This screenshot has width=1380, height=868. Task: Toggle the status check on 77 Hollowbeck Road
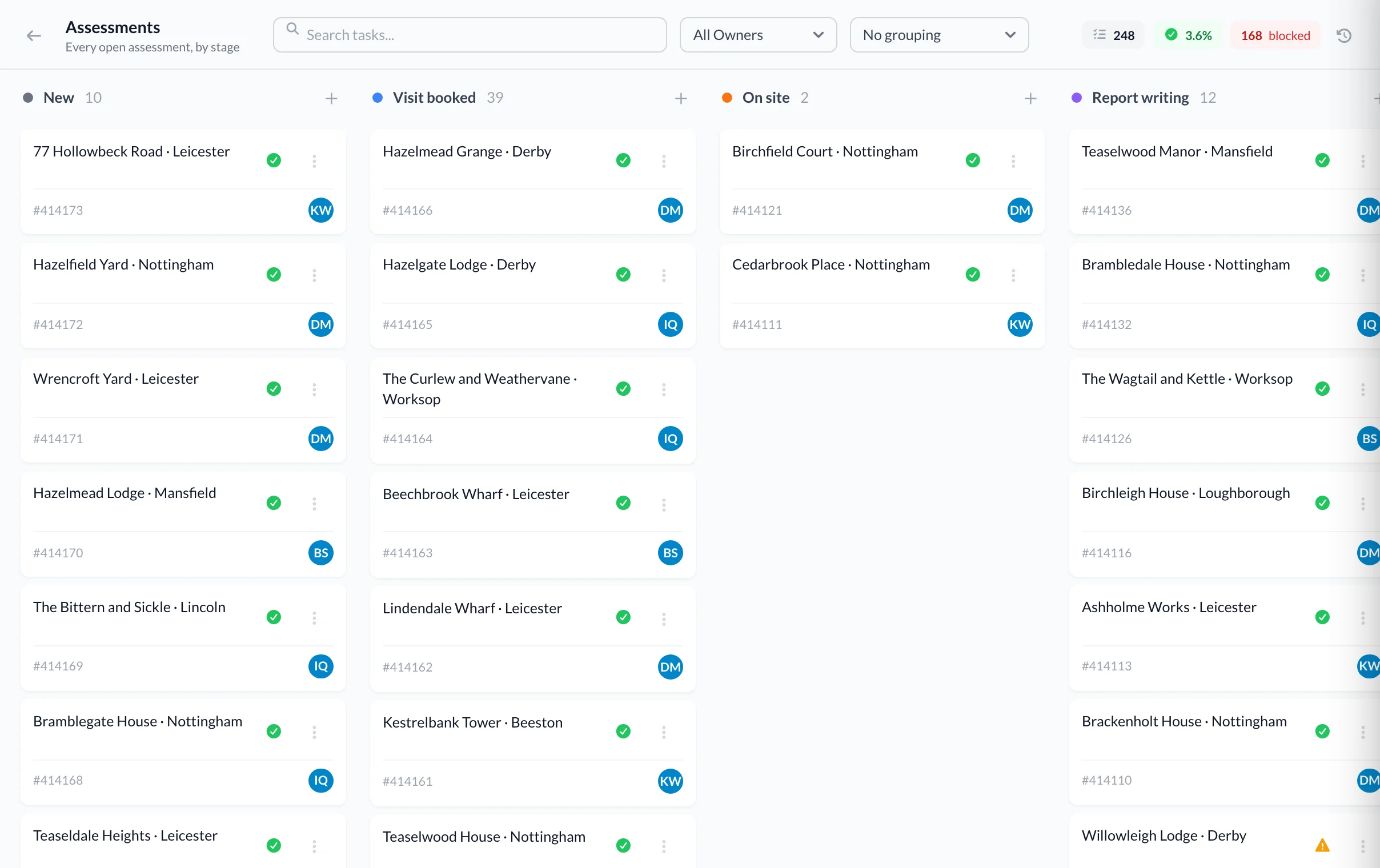(274, 160)
